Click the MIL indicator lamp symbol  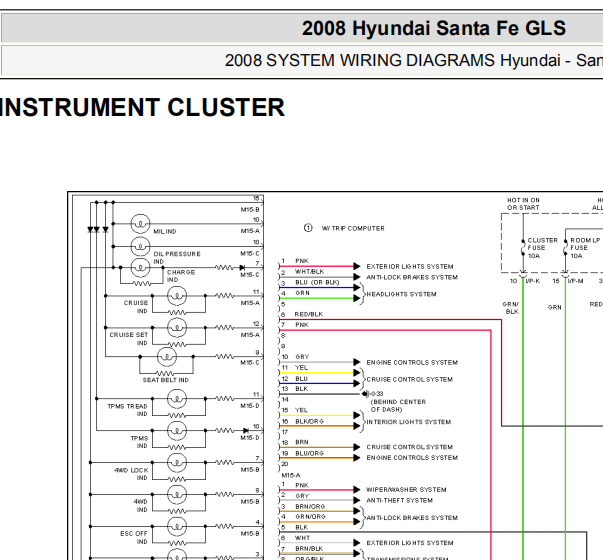click(140, 224)
